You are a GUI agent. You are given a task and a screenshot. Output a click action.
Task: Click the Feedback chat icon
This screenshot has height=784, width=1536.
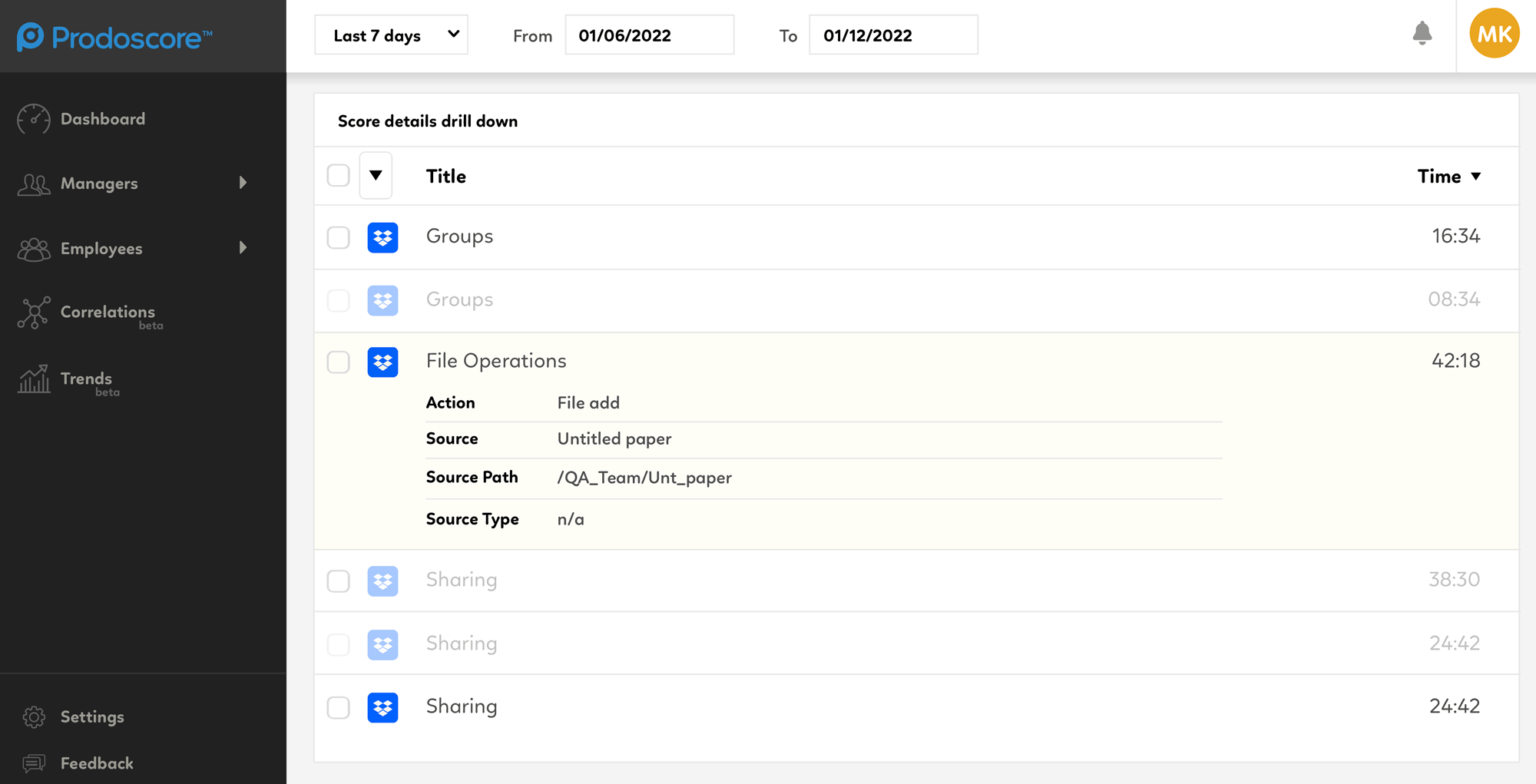(x=34, y=763)
